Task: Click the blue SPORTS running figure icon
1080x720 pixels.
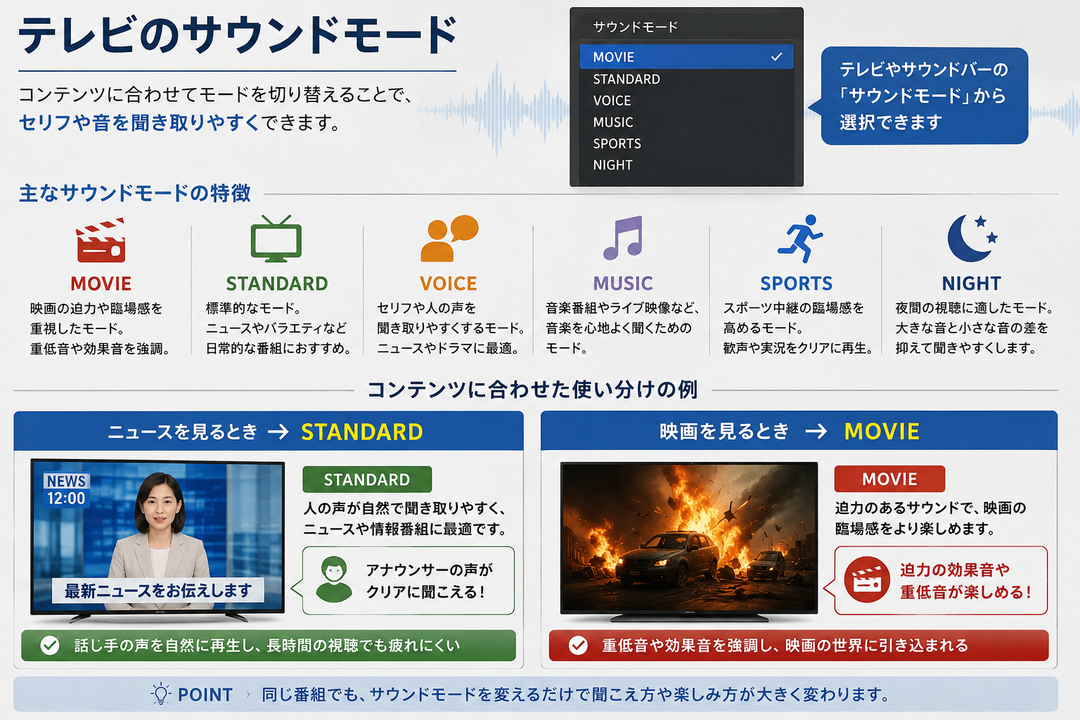Action: (800, 238)
